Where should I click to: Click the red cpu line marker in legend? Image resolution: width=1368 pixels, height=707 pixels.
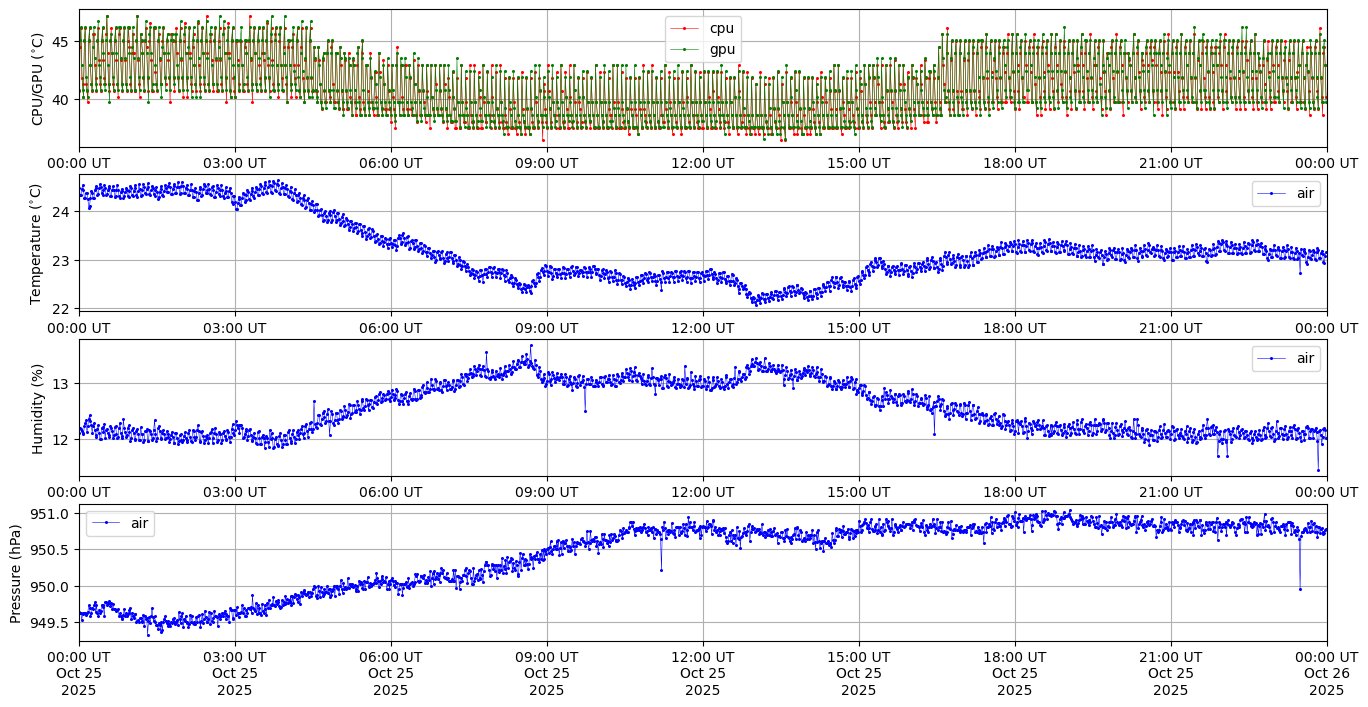pyautogui.click(x=686, y=29)
